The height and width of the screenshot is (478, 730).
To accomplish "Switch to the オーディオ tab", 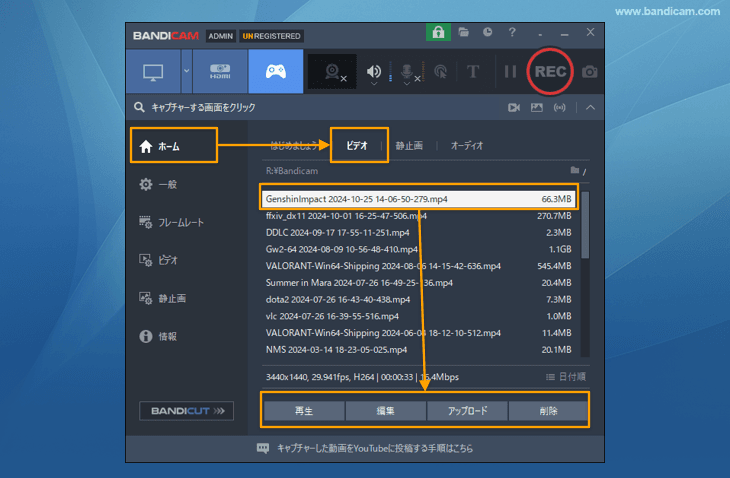I will (467, 146).
